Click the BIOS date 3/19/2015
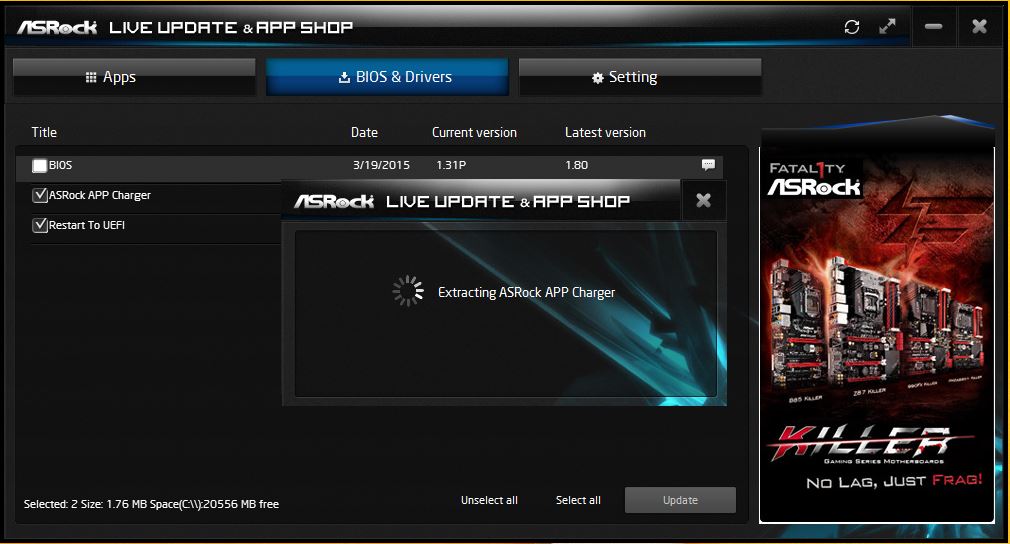Viewport: 1010px width, 544px height. [381, 165]
